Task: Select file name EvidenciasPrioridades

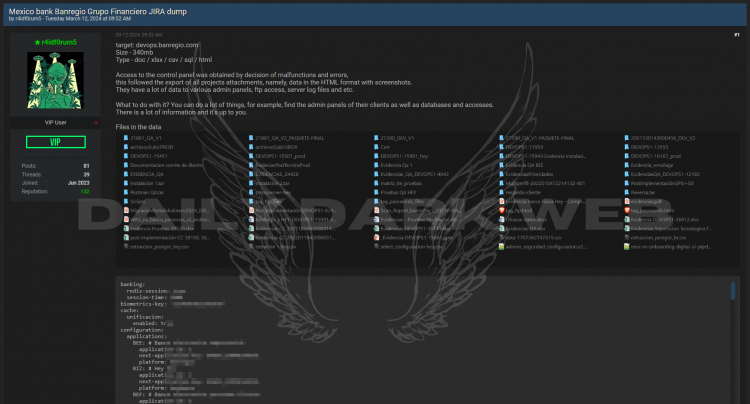Action: (529, 175)
